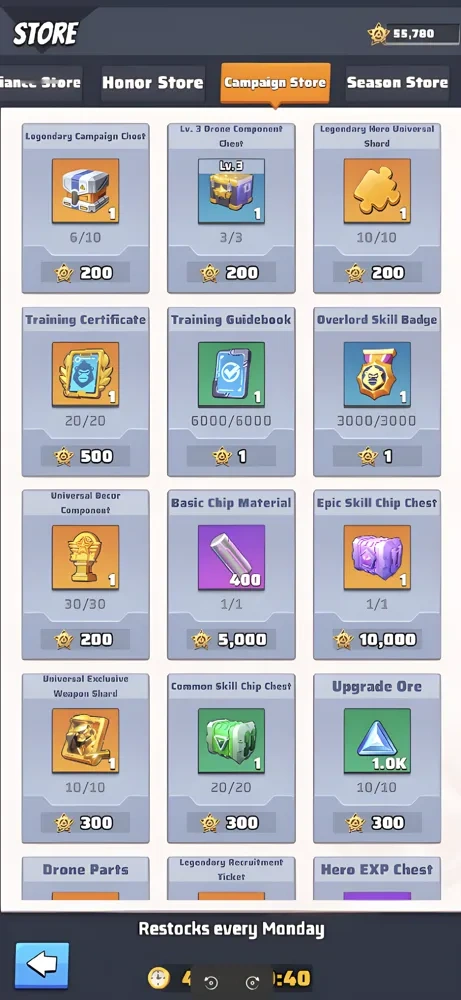Open the Epic Skill Chip Chest icon
The width and height of the screenshot is (461, 1000).
[377, 557]
